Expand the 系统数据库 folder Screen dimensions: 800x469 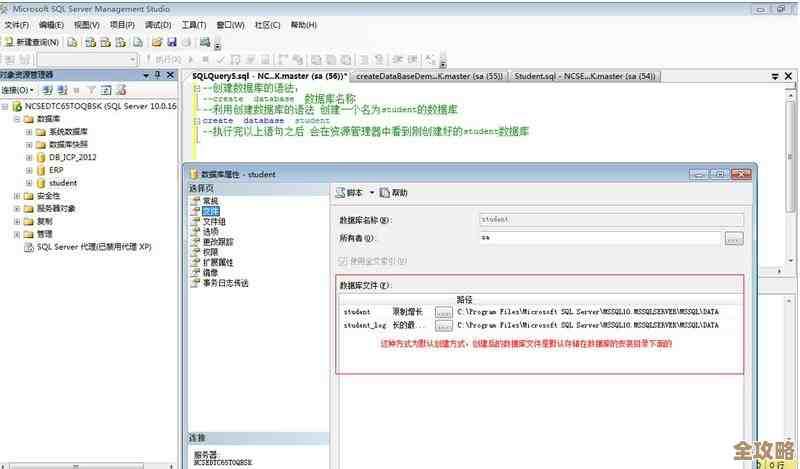click(x=29, y=132)
